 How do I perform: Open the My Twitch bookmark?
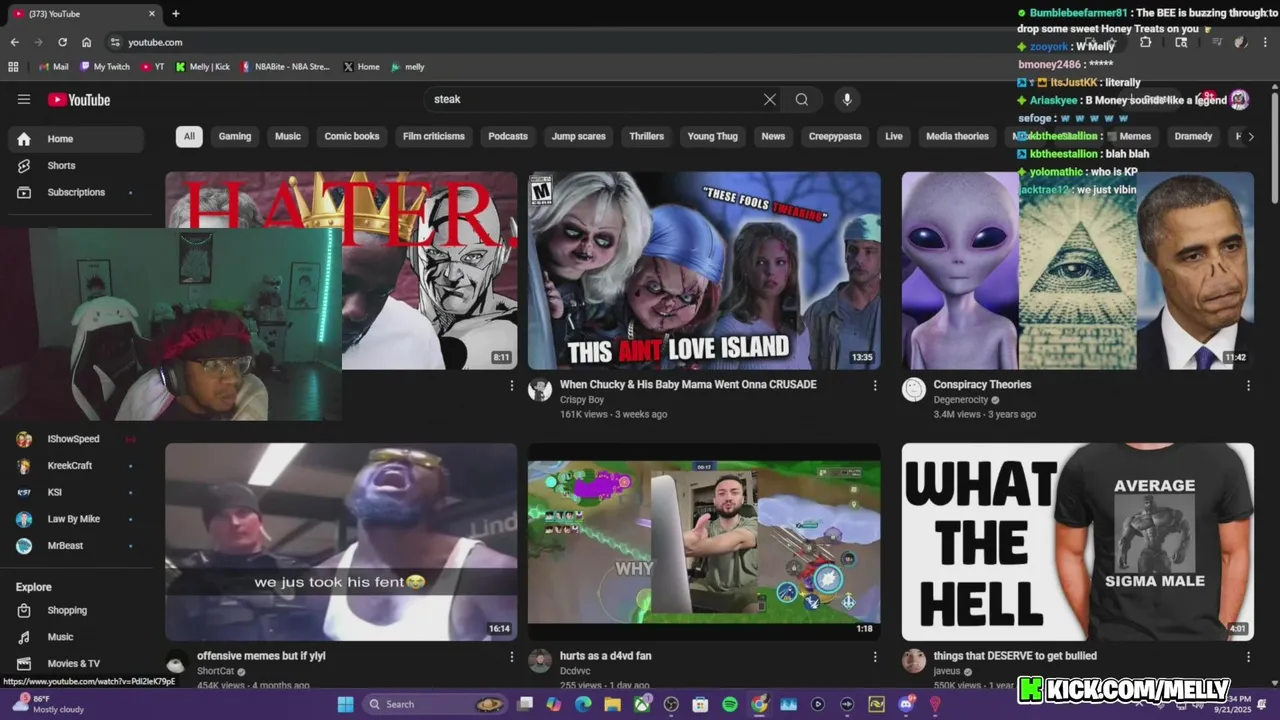105,67
